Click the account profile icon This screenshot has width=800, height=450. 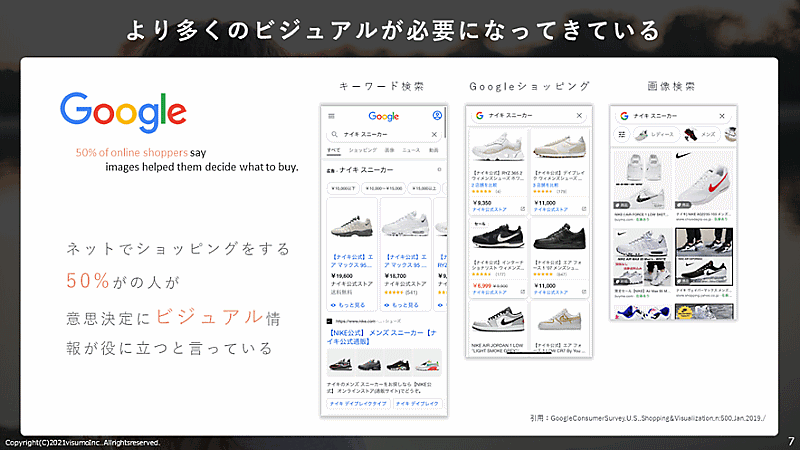click(436, 116)
